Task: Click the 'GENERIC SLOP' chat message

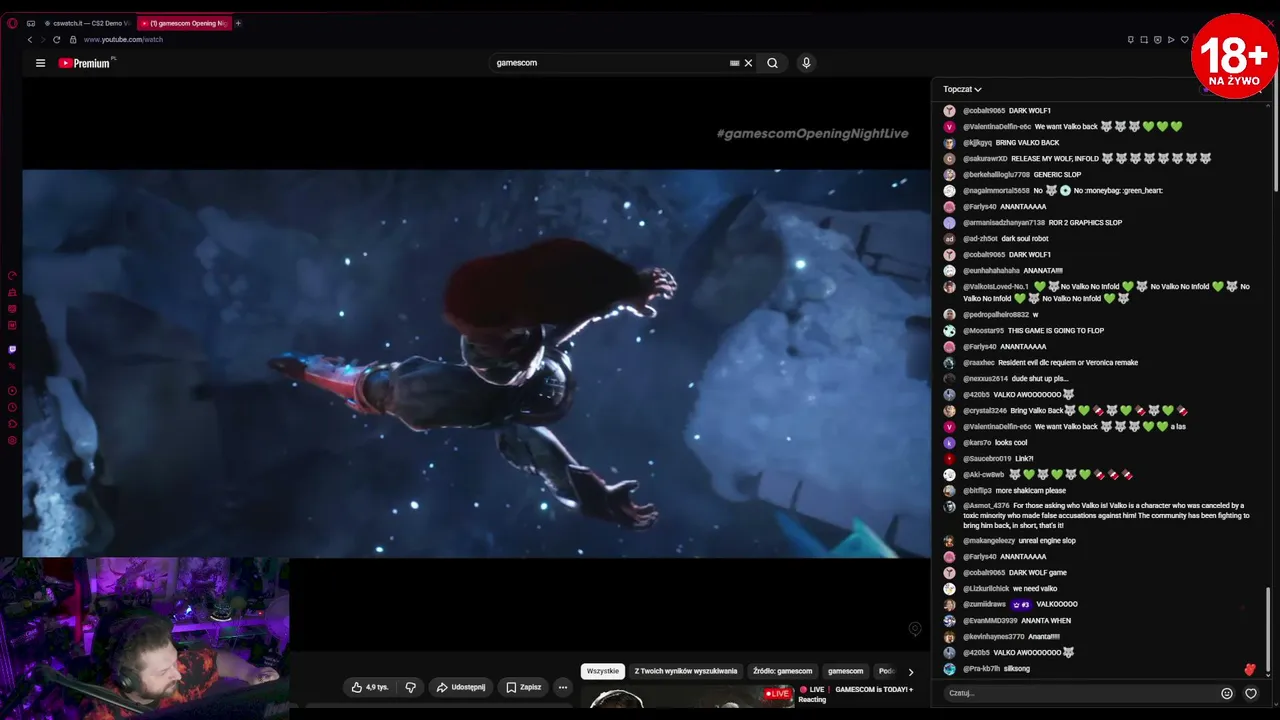Action: pyautogui.click(x=1057, y=175)
